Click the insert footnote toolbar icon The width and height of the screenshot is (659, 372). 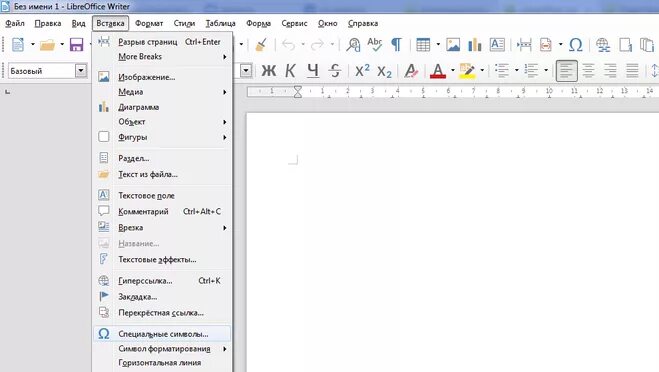(x=625, y=45)
